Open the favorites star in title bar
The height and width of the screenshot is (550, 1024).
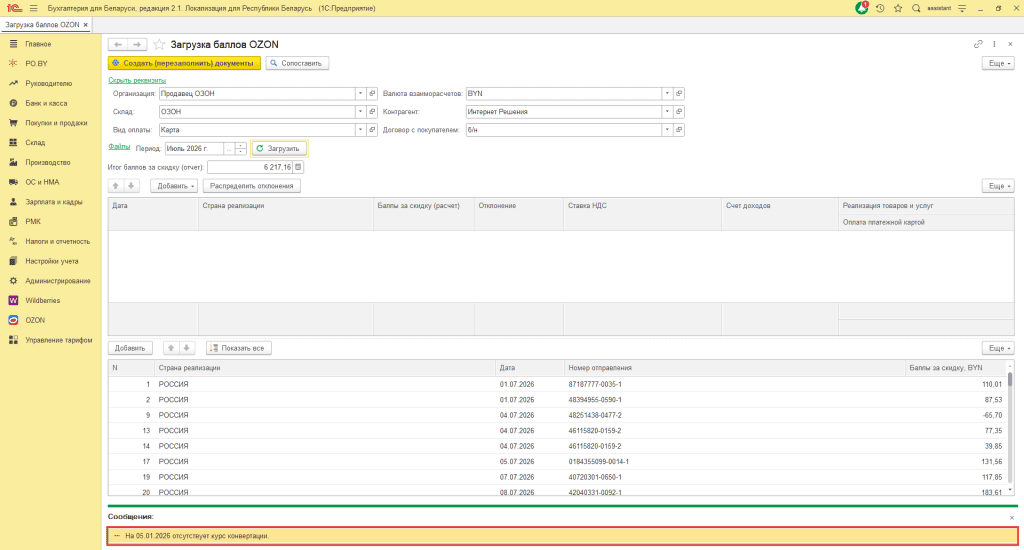[x=898, y=8]
